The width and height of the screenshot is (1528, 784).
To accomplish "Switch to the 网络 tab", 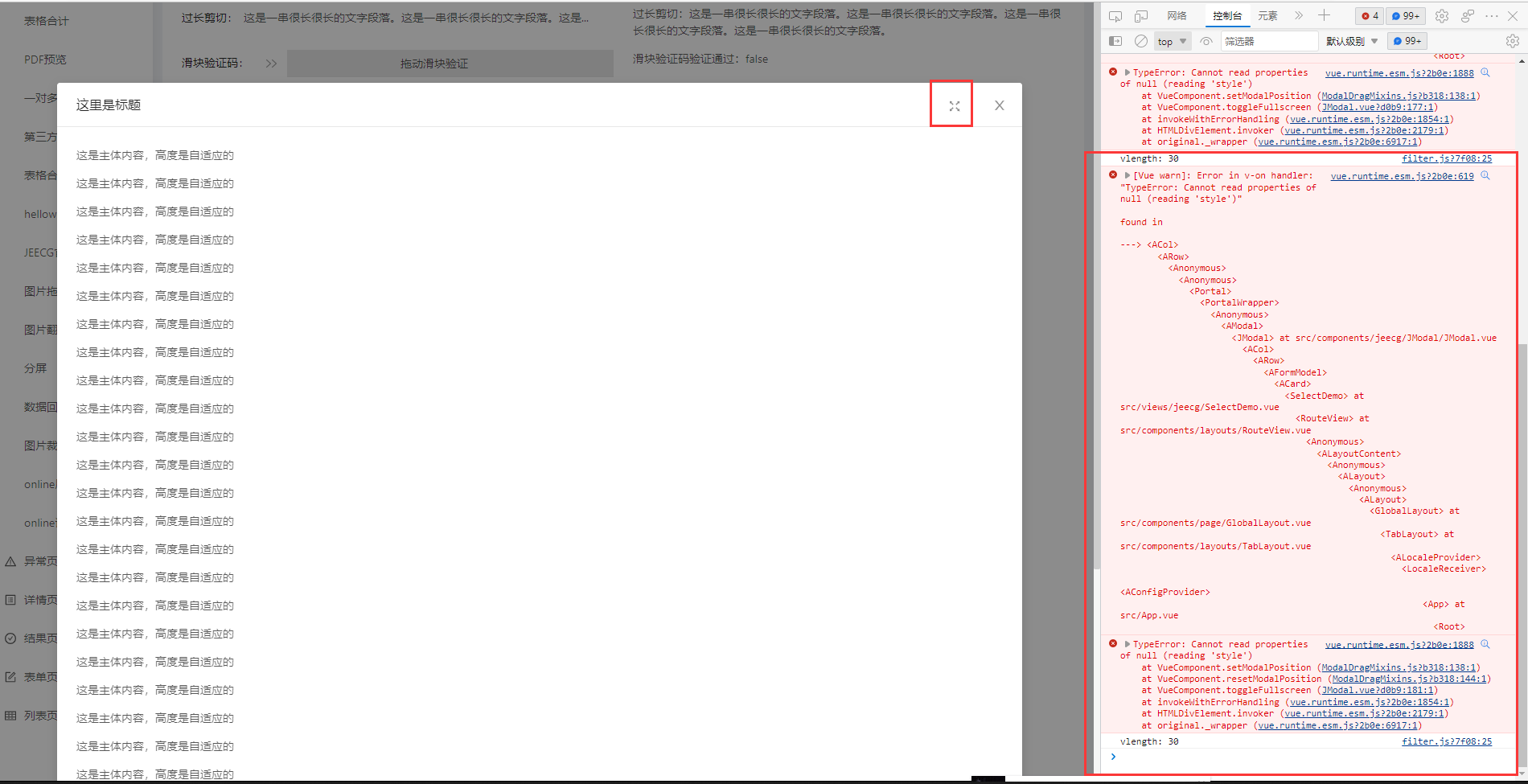I will (x=1177, y=15).
